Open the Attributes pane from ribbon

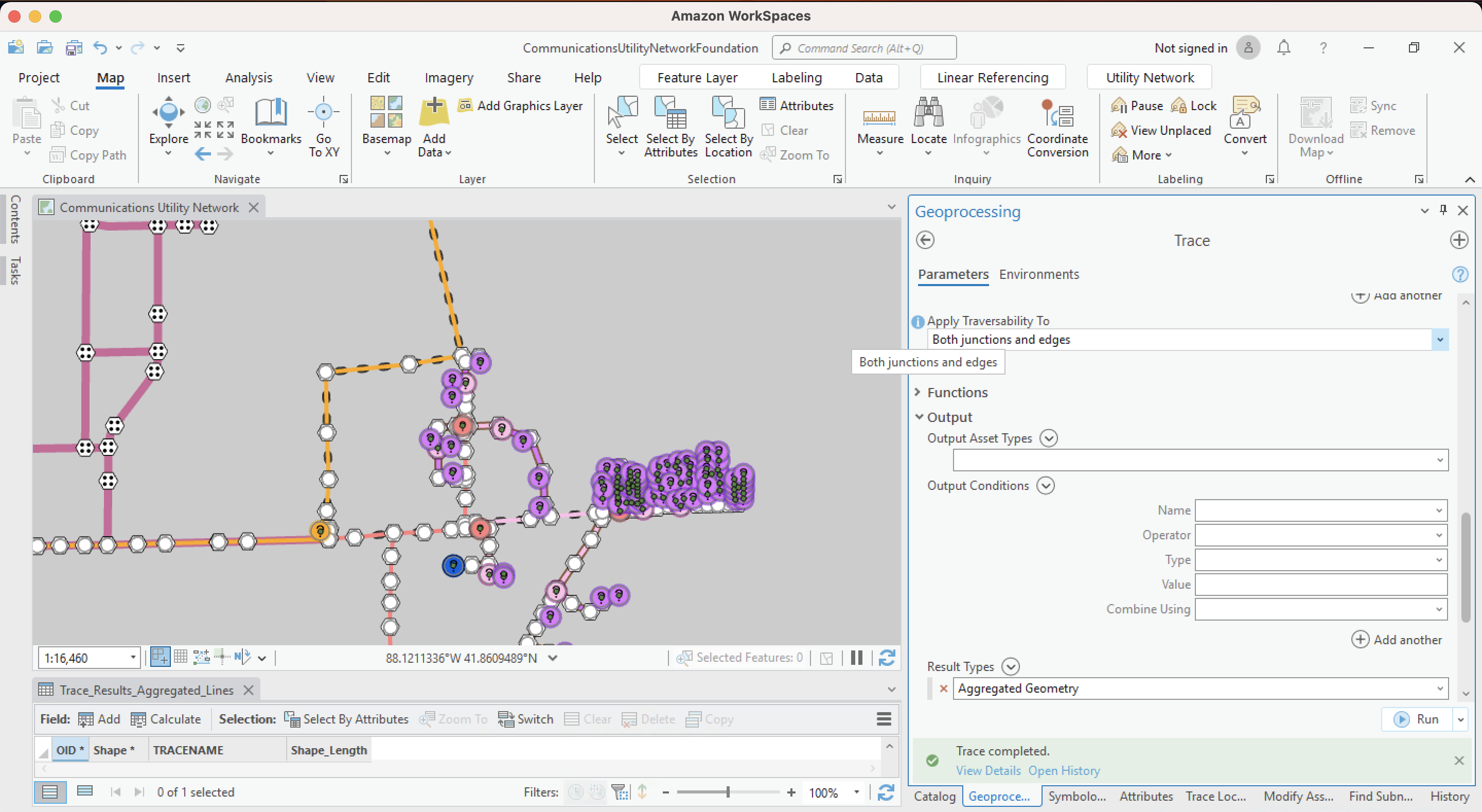(x=796, y=105)
